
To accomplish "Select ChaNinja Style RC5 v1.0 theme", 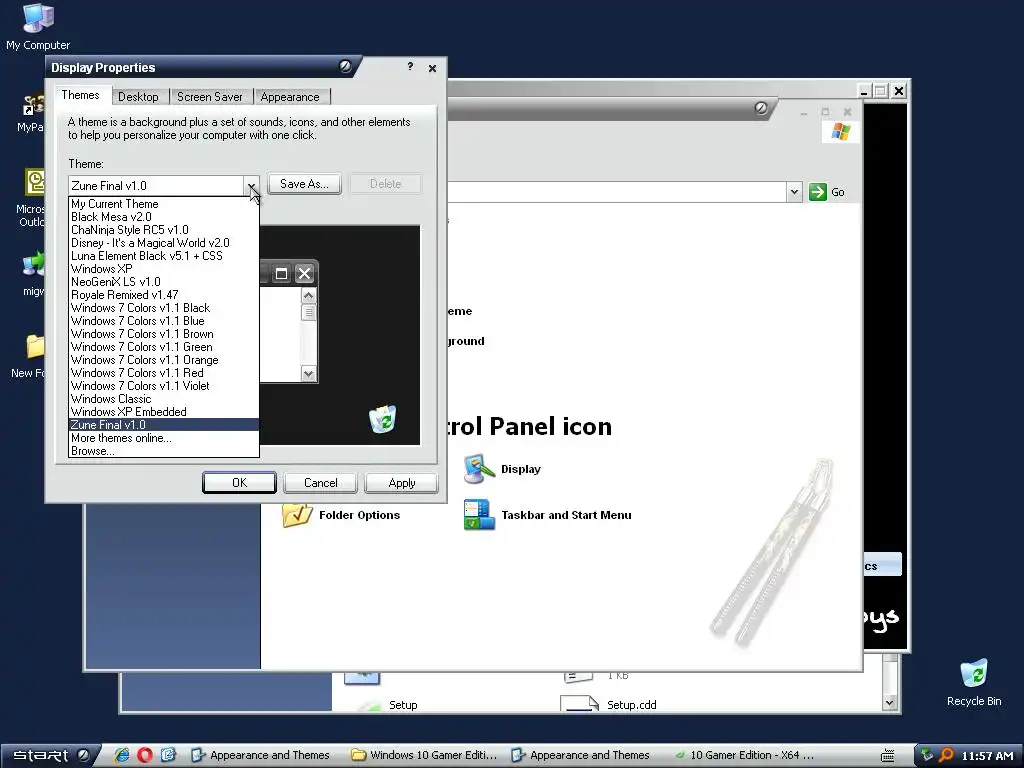I will [164, 230].
